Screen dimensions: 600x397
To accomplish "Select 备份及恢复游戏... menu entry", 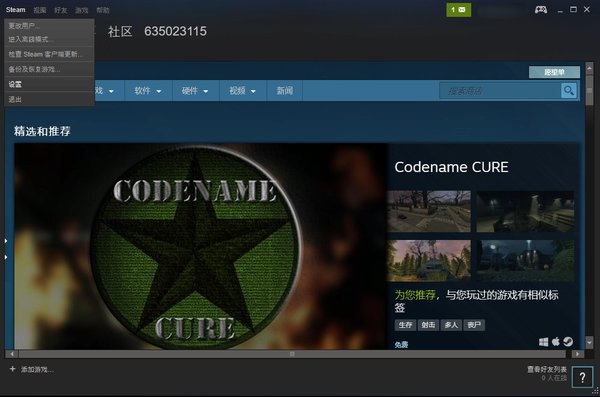I will point(49,69).
